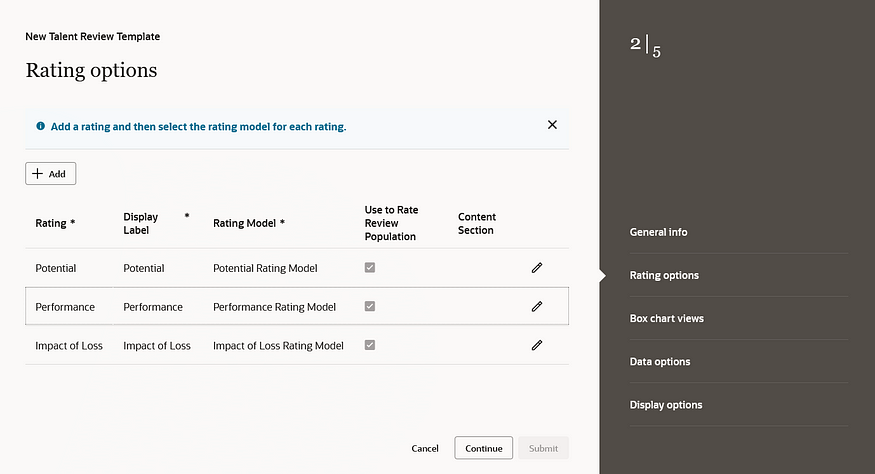Add a new rating

[50, 174]
